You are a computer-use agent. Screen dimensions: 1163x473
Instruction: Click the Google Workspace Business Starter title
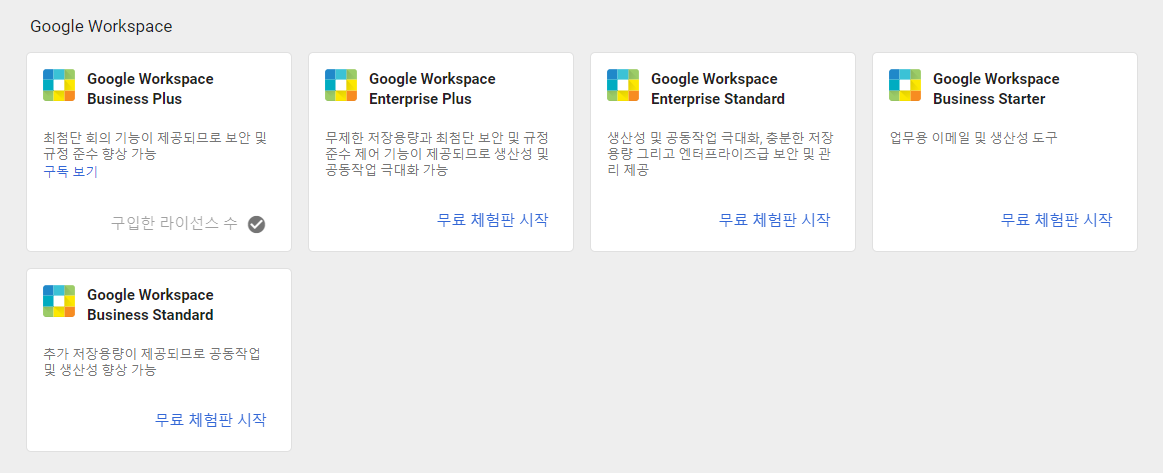[x=996, y=89]
